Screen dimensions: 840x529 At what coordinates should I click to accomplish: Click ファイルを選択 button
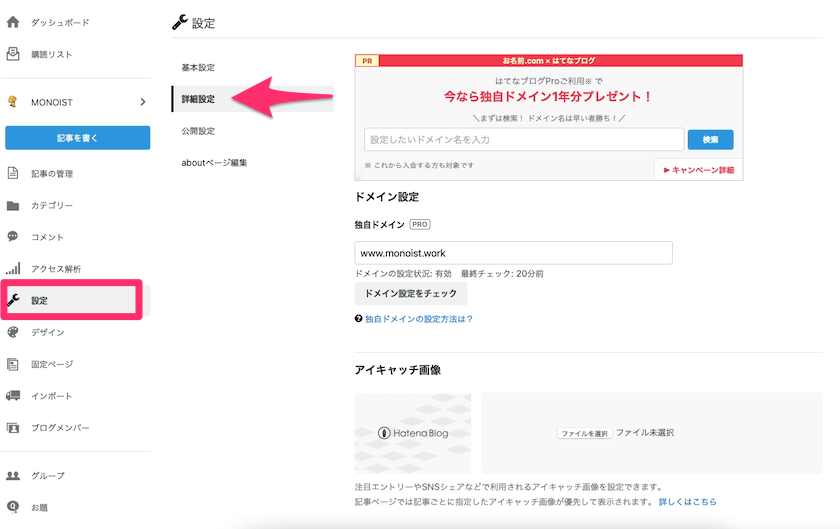coord(584,433)
